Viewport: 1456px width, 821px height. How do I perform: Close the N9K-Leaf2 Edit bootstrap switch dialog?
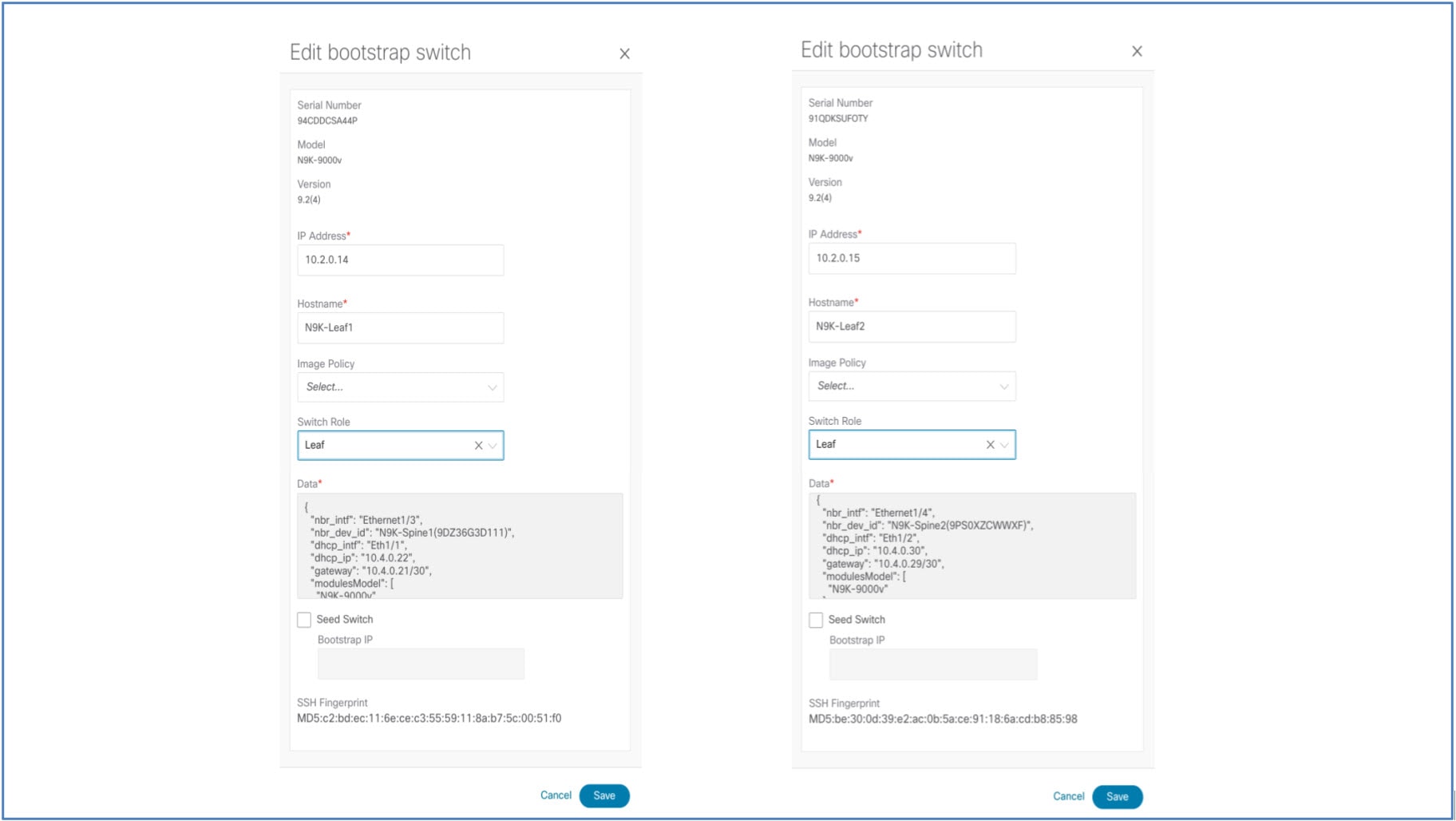(x=1137, y=51)
